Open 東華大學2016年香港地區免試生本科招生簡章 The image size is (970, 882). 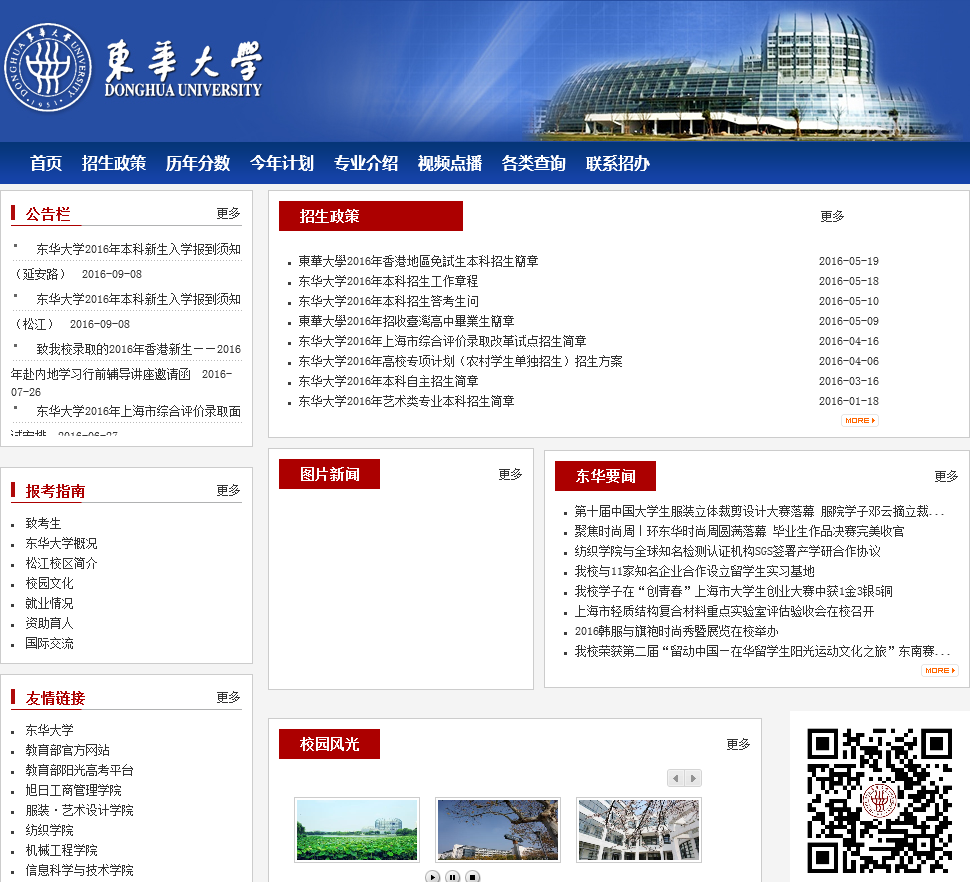tap(418, 261)
